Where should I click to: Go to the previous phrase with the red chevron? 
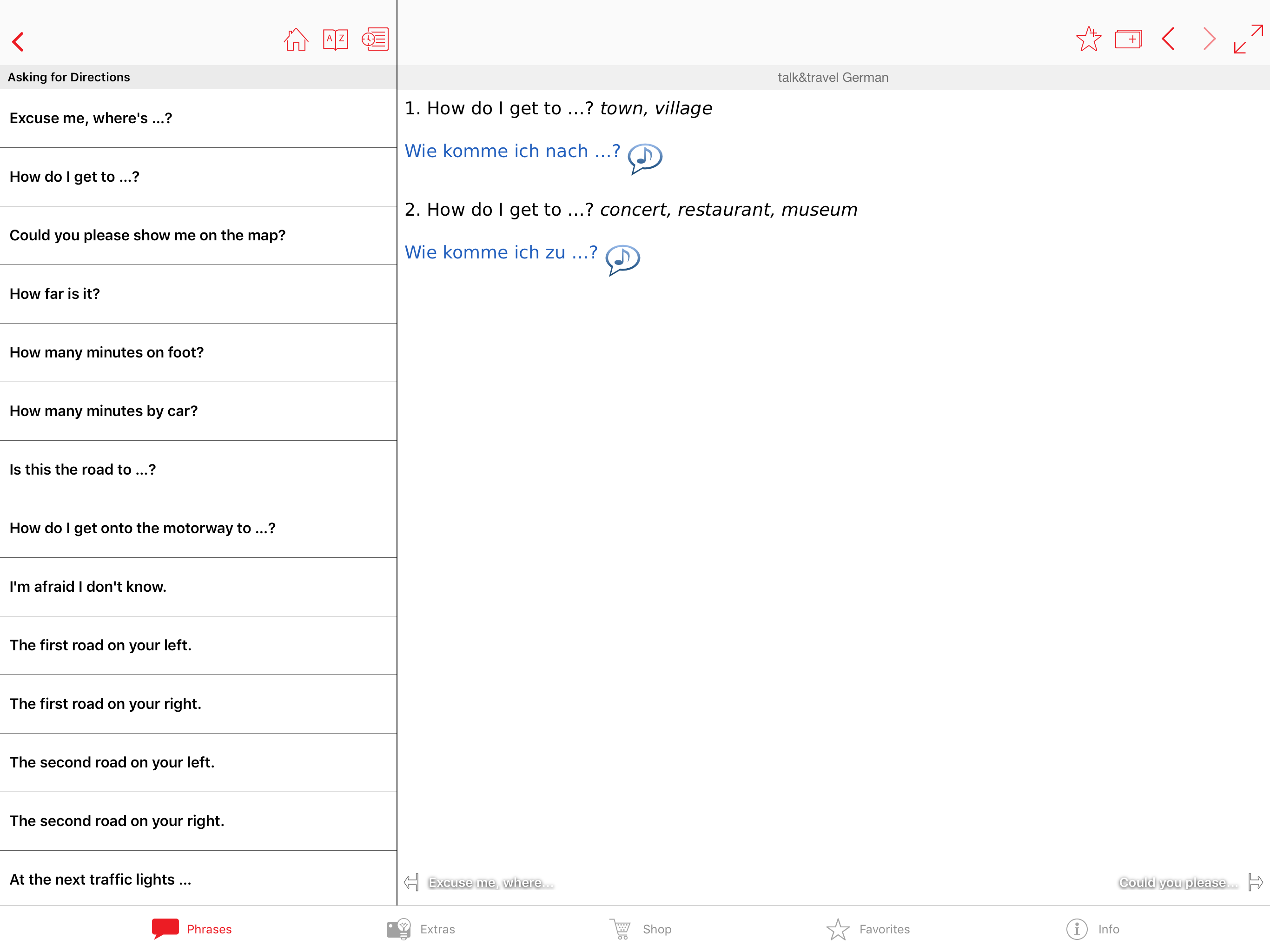coord(1168,40)
